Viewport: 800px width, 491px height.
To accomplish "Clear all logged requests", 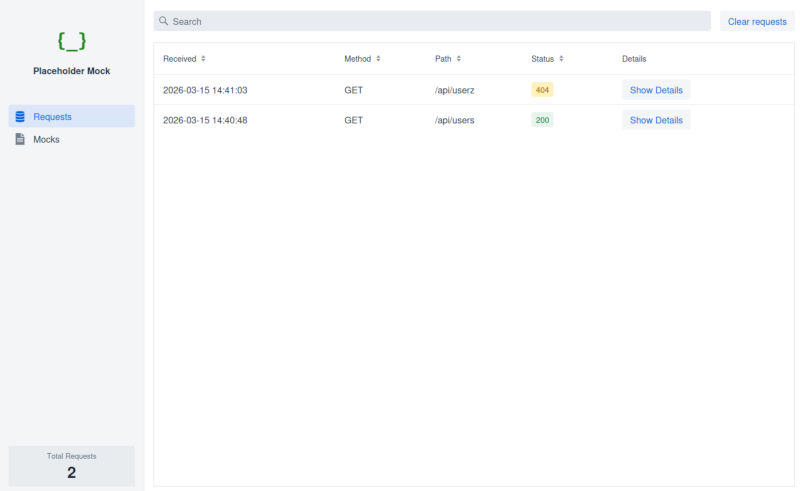I will pos(757,21).
